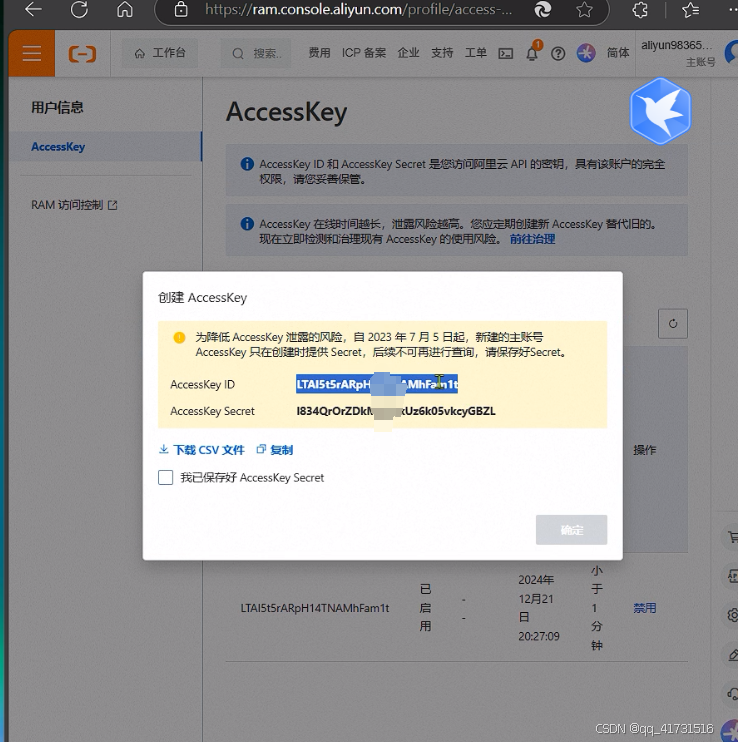Viewport: 738px width, 742px height.
Task: Open browser extensions puzzle icon
Action: (x=640, y=9)
